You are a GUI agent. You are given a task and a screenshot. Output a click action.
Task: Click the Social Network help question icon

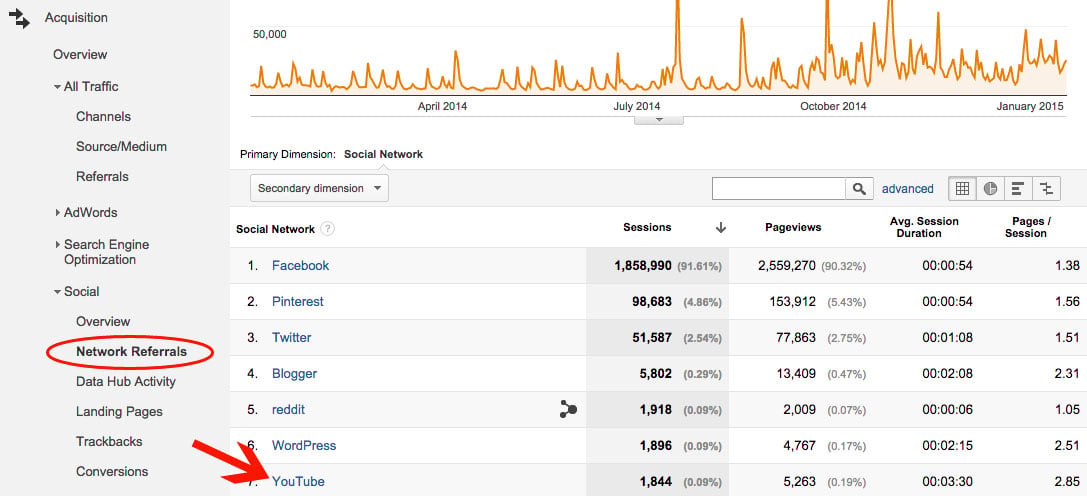click(x=328, y=229)
